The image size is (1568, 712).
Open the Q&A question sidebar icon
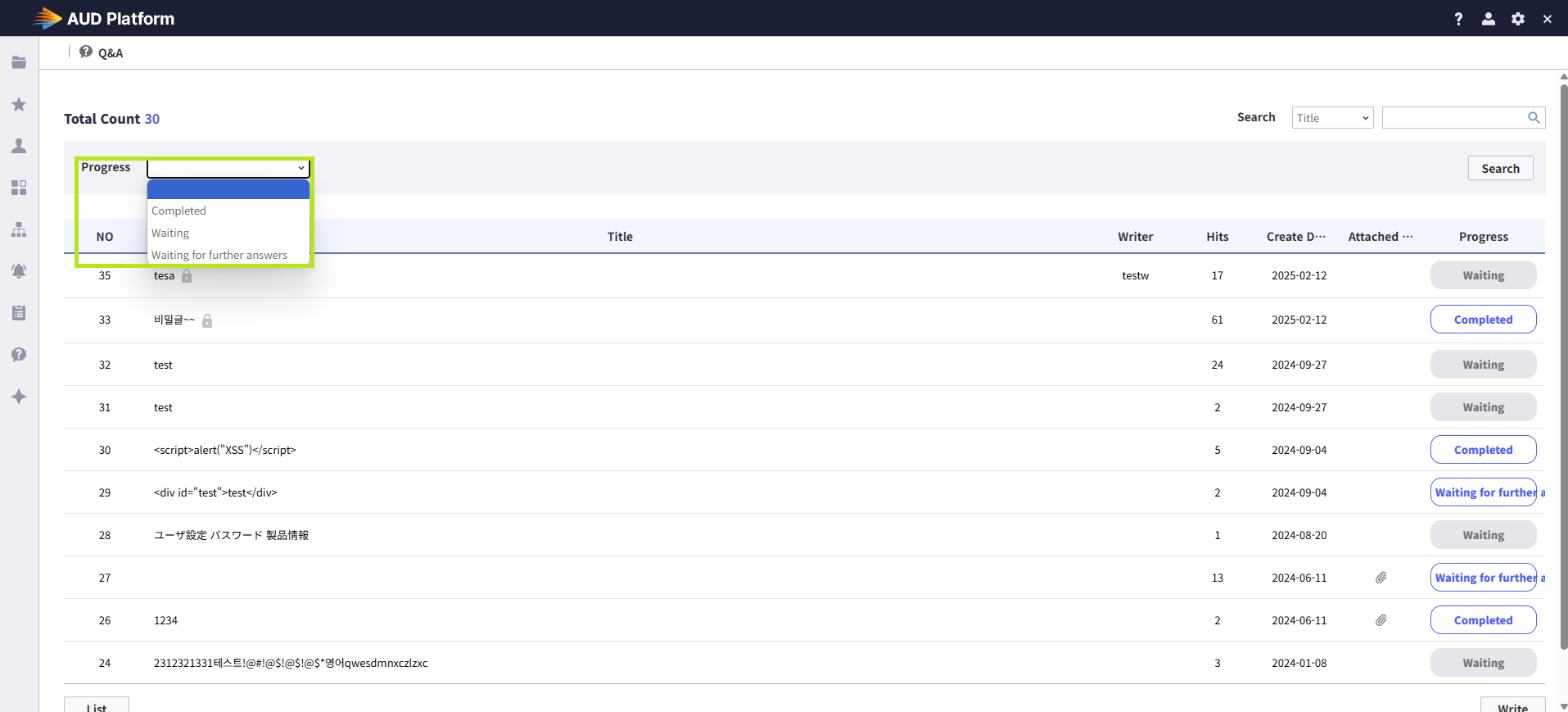(19, 355)
